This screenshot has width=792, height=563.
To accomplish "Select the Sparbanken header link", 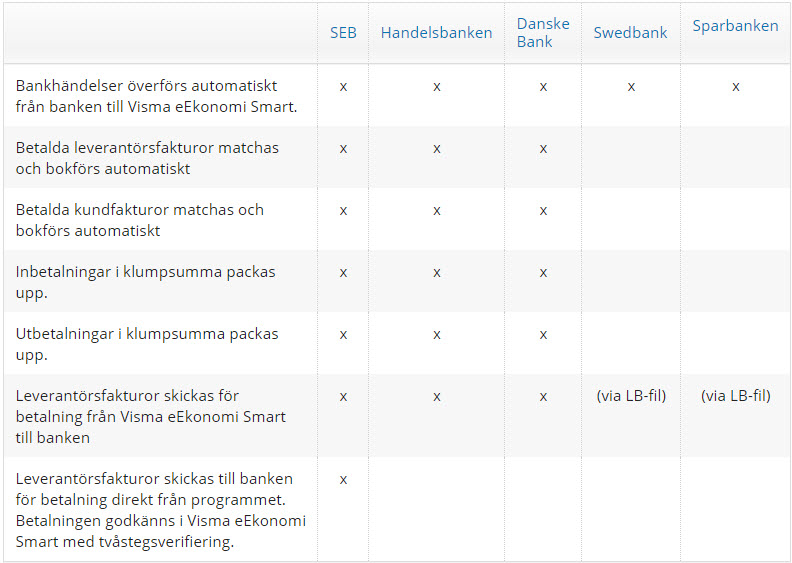I will point(735,26).
